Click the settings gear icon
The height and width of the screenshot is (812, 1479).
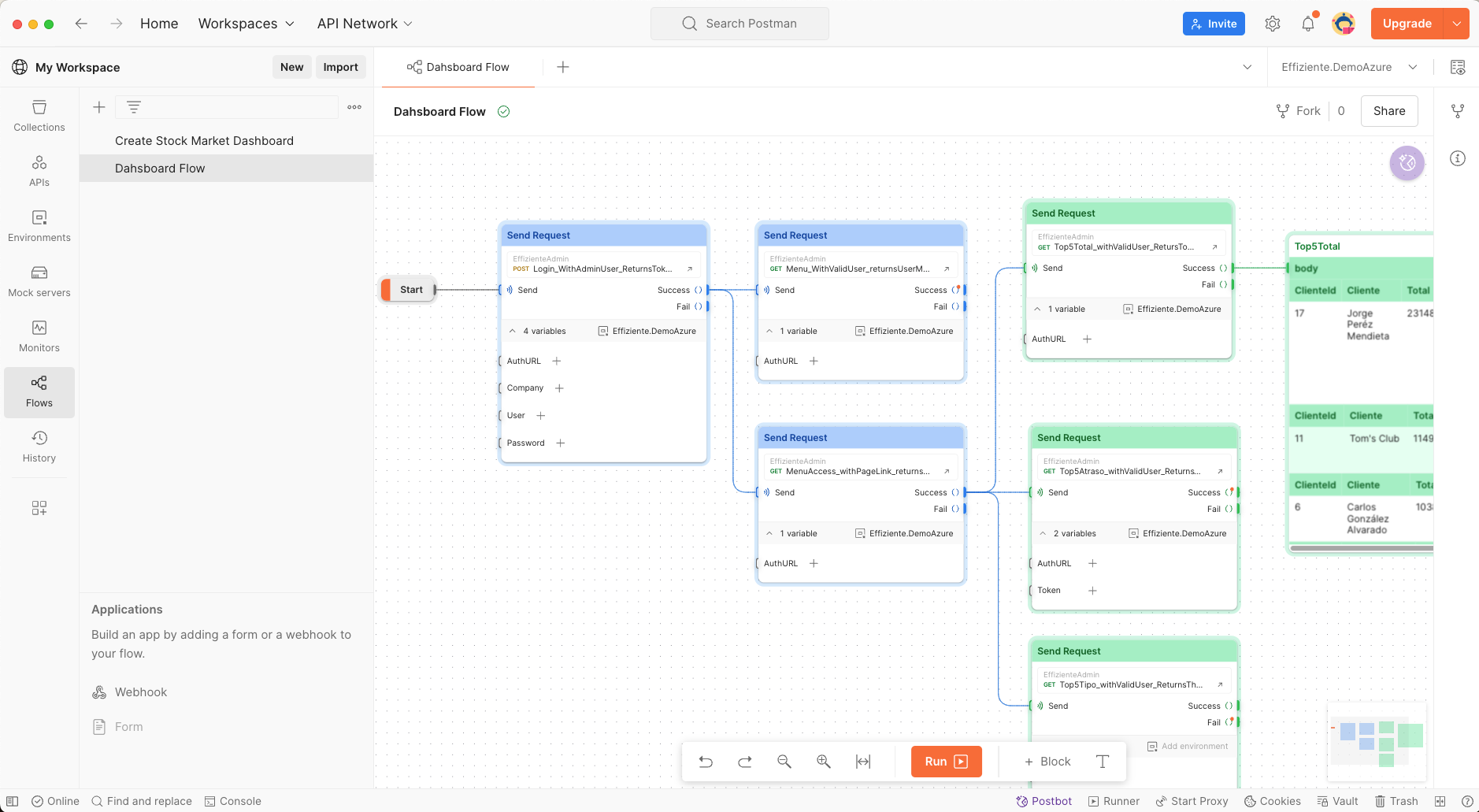1273,24
